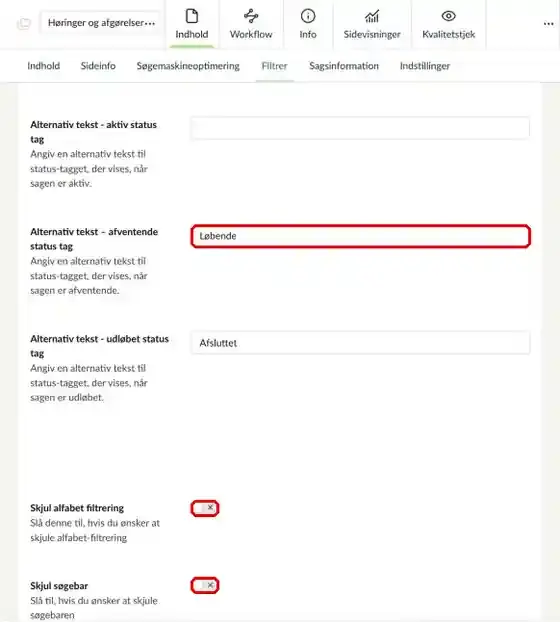Open the Indhold content app tab
The height and width of the screenshot is (622, 560).
click(x=192, y=25)
